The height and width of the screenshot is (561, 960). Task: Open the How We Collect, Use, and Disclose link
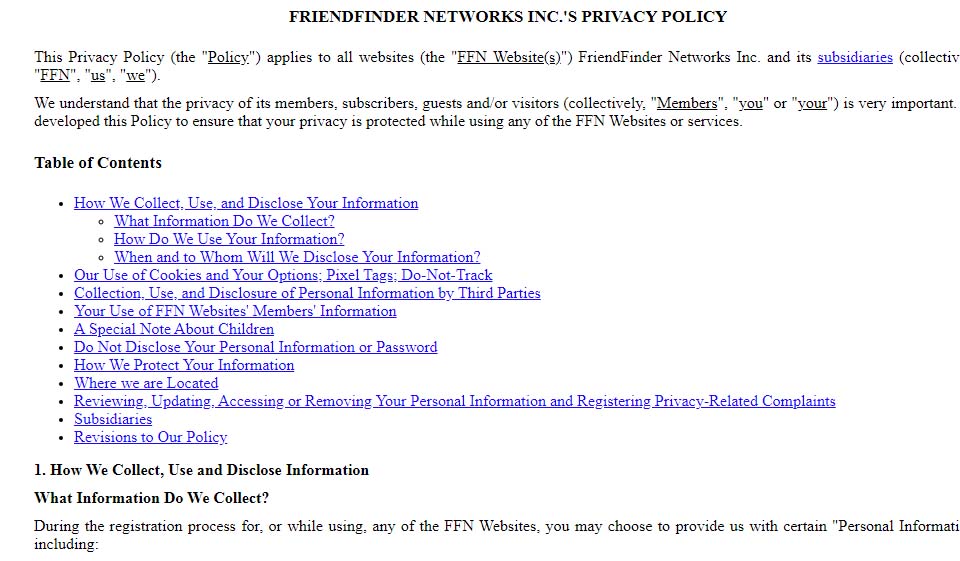[246, 203]
